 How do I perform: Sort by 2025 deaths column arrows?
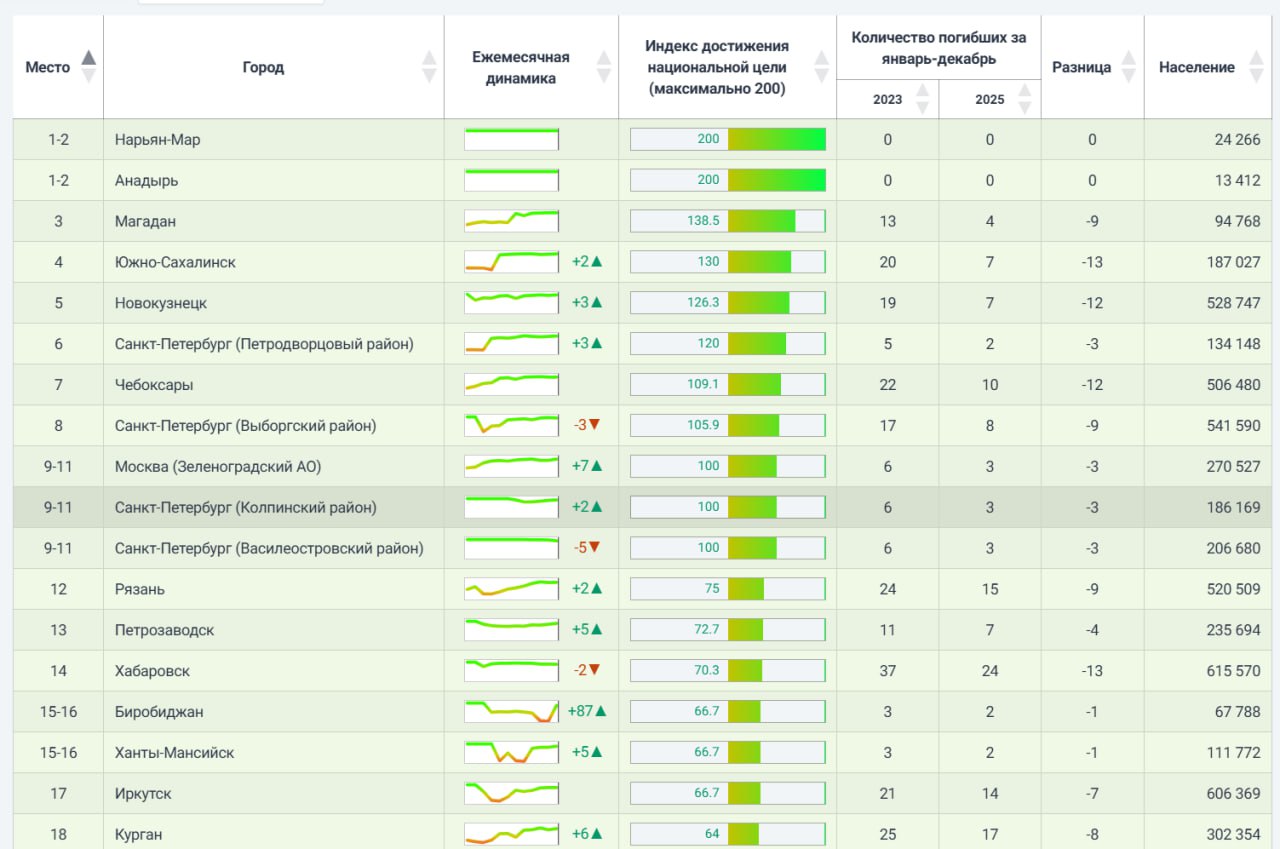pos(1024,99)
